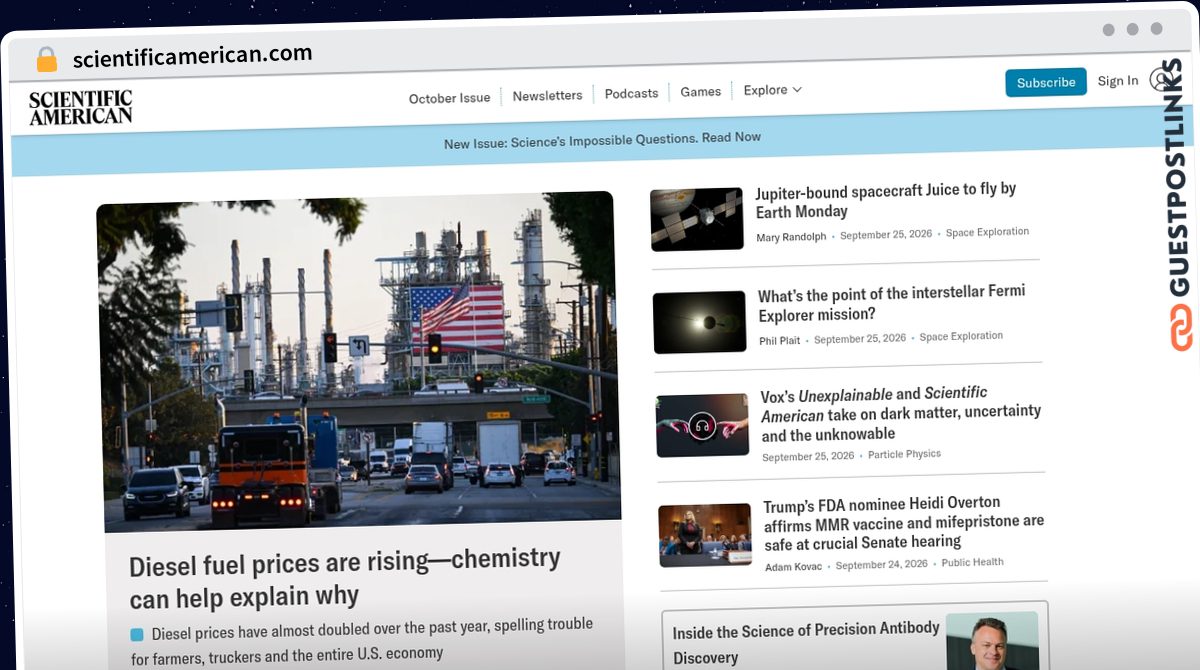This screenshot has height=670, width=1200.
Task: Open Trump's FDA nominee Heidi Overton headline
Action: point(904,522)
